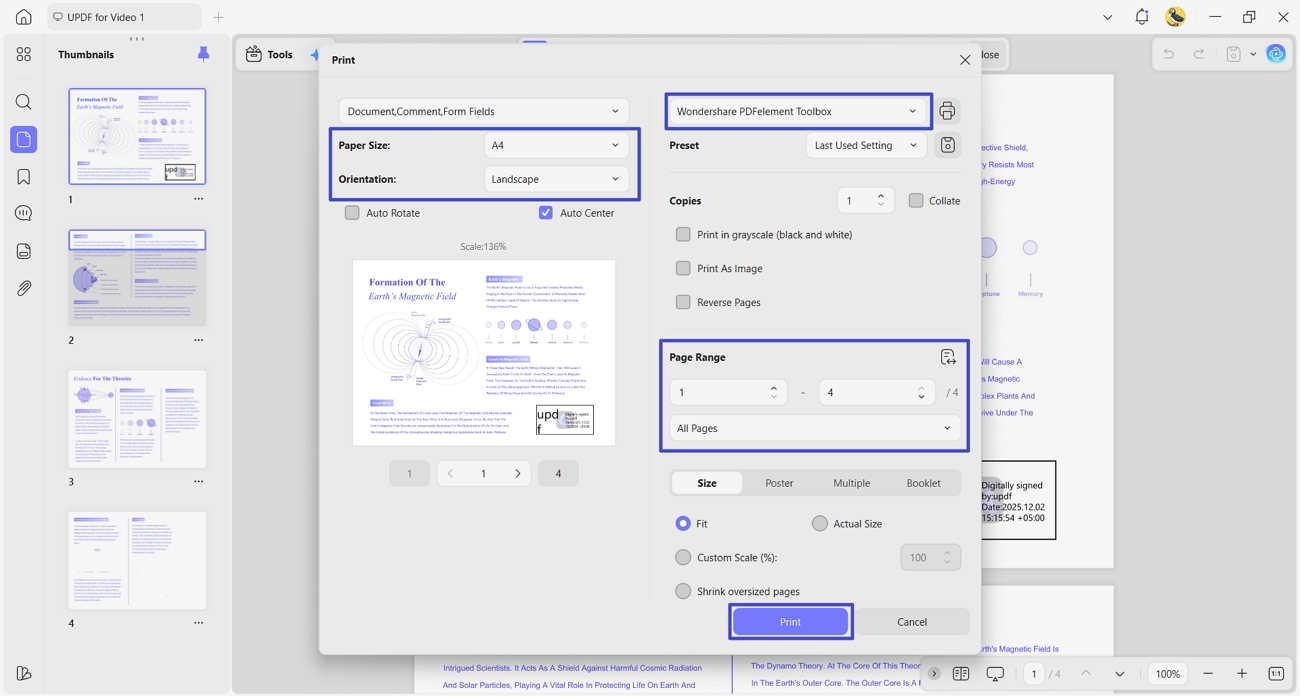1300x696 pixels.
Task: Click the redo arrow icon
Action: click(x=1198, y=54)
